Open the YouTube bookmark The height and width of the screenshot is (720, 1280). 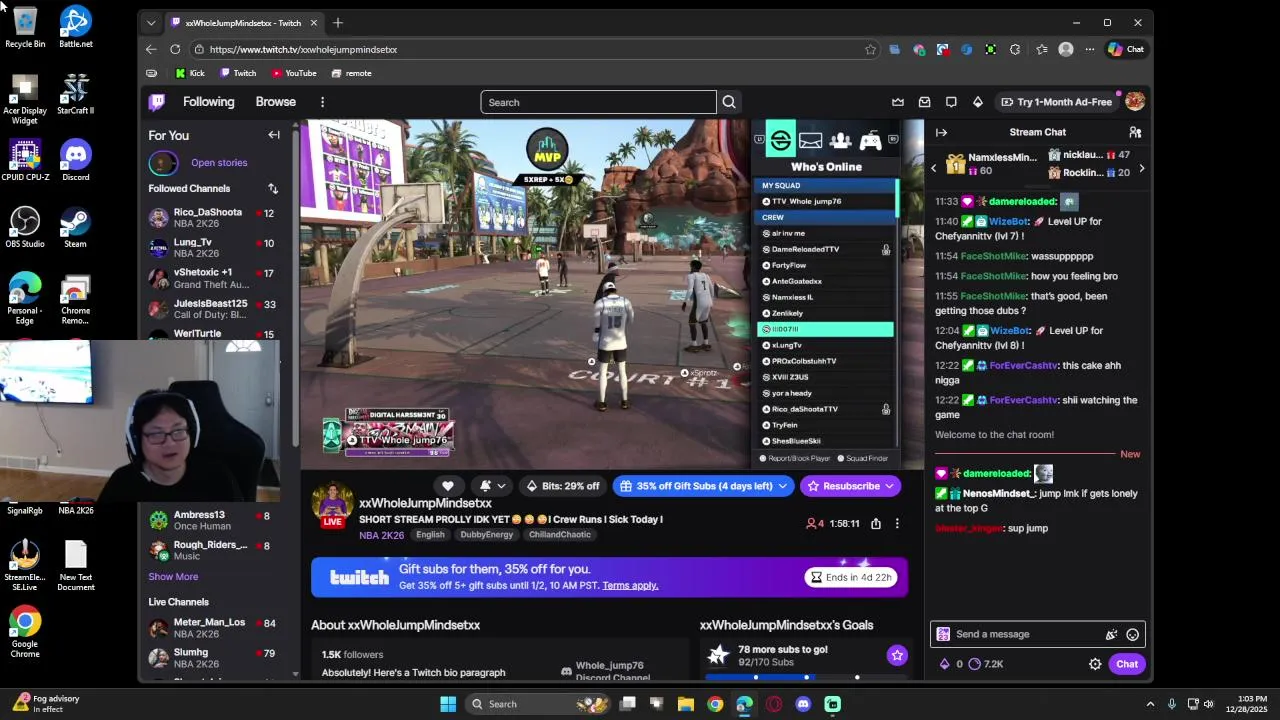point(294,73)
